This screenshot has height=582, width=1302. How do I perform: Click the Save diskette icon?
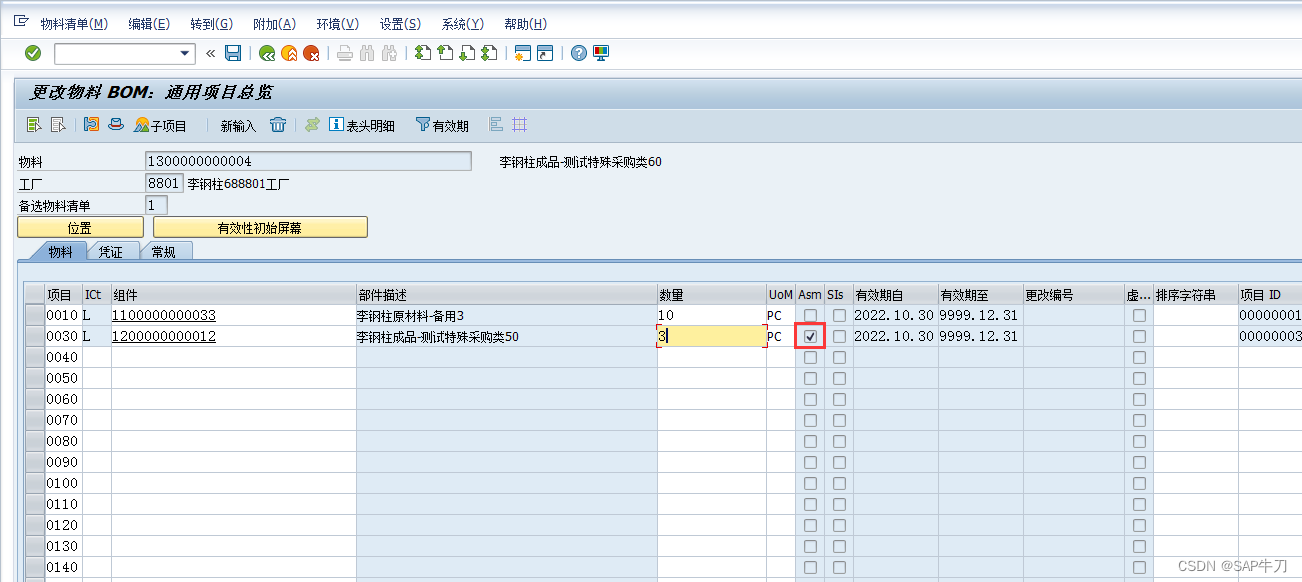233,53
